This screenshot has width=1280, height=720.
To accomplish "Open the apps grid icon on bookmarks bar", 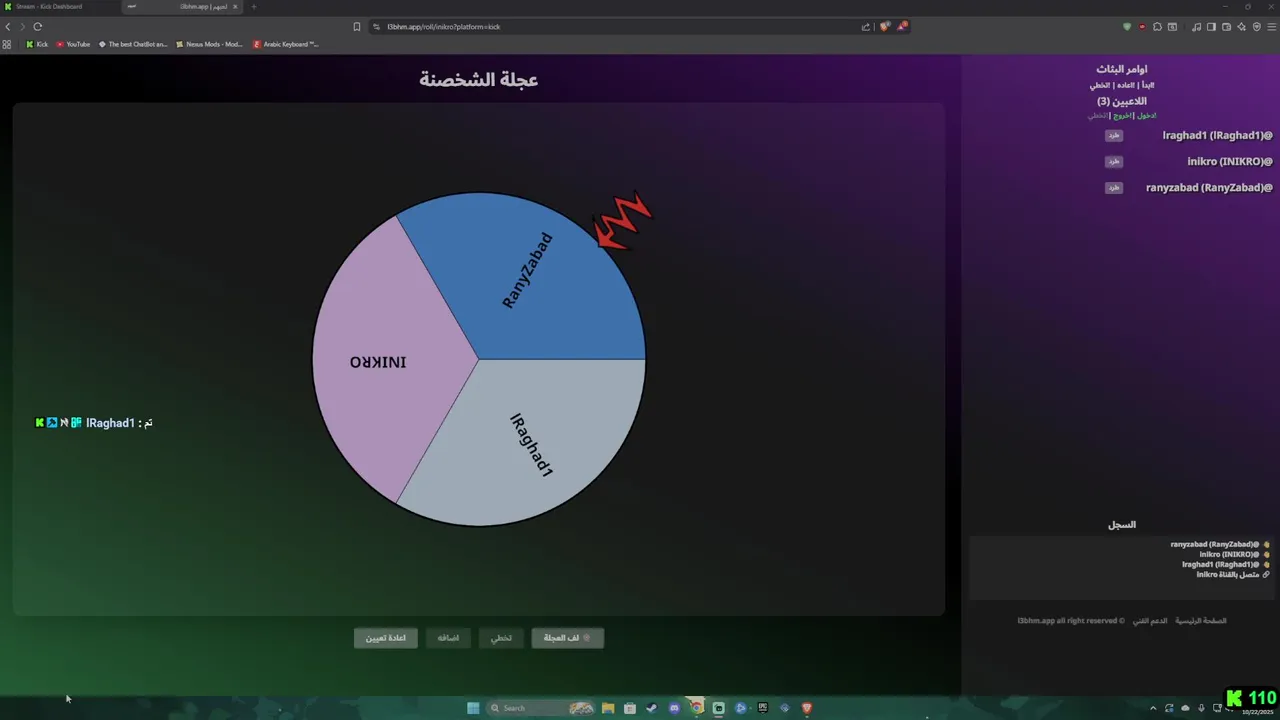I will click(x=7, y=44).
